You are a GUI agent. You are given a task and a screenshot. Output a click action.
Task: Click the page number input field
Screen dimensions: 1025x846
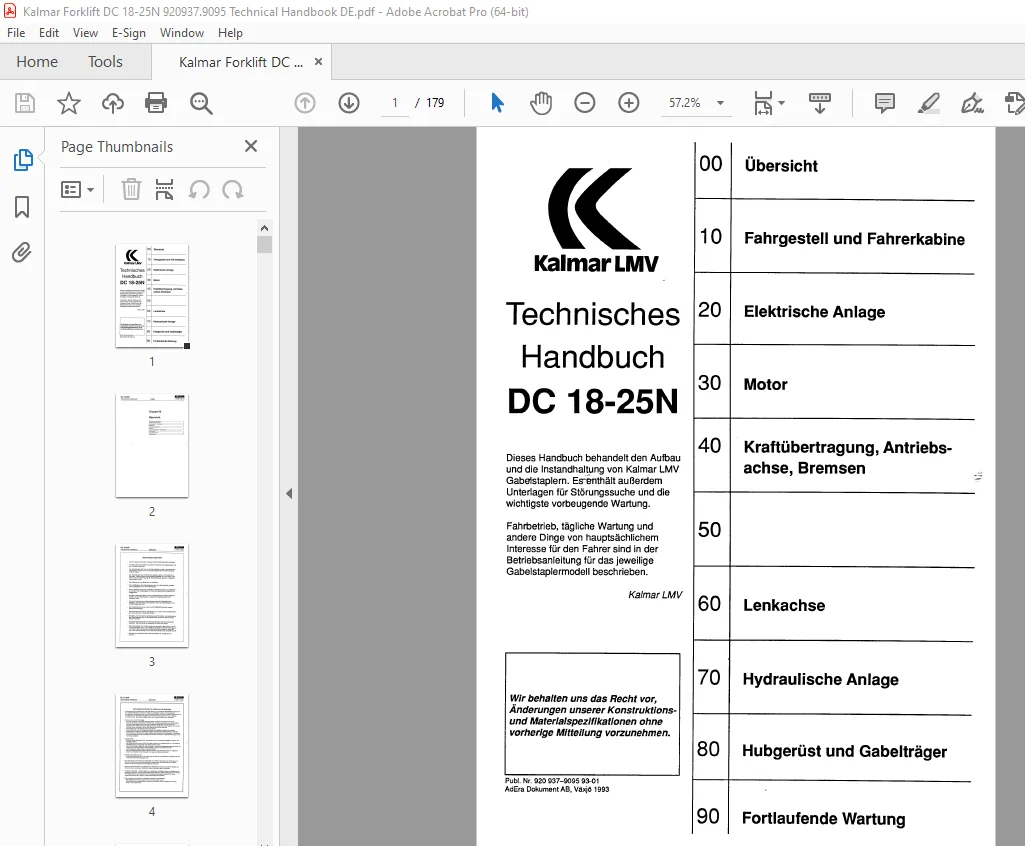pyautogui.click(x=395, y=103)
